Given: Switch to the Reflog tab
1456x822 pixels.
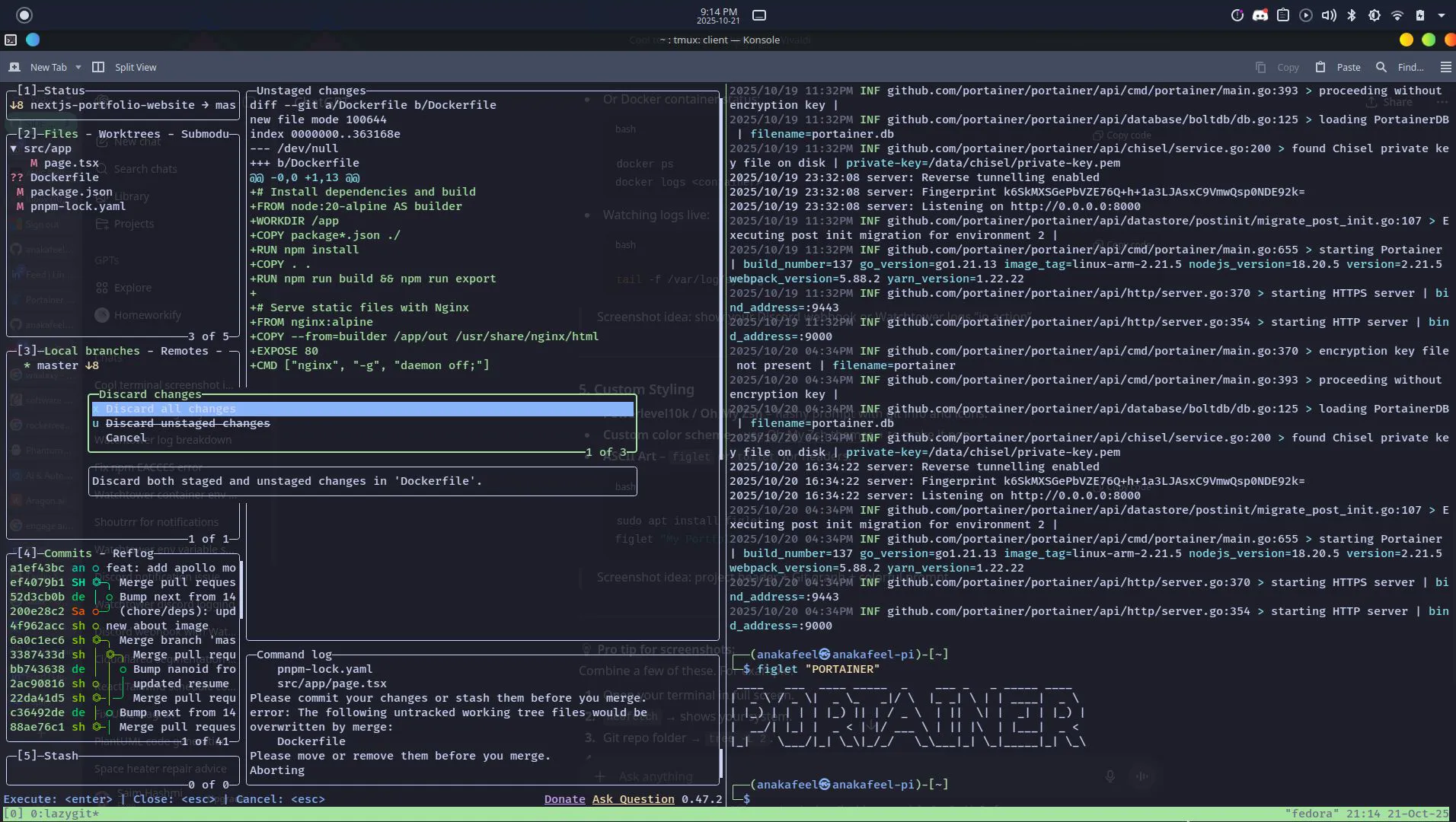Looking at the screenshot, I should click(133, 553).
